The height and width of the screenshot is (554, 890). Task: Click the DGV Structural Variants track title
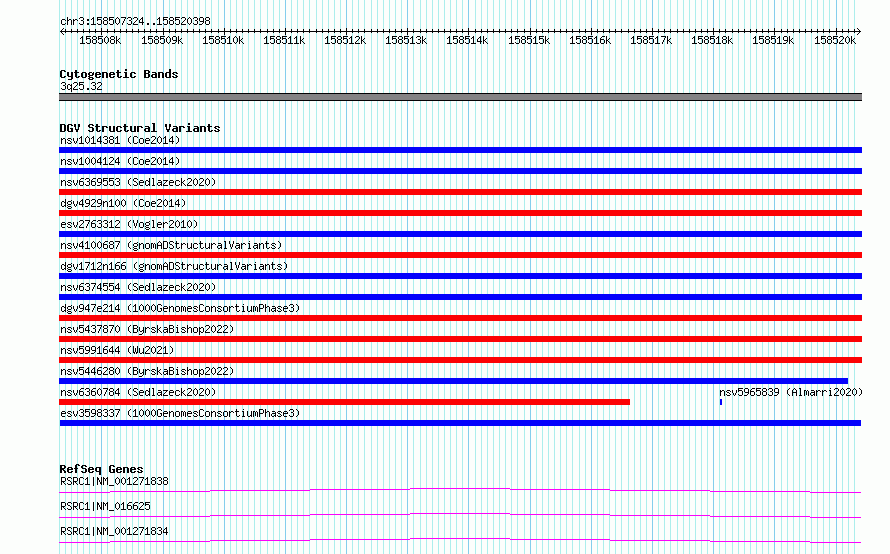[140, 128]
